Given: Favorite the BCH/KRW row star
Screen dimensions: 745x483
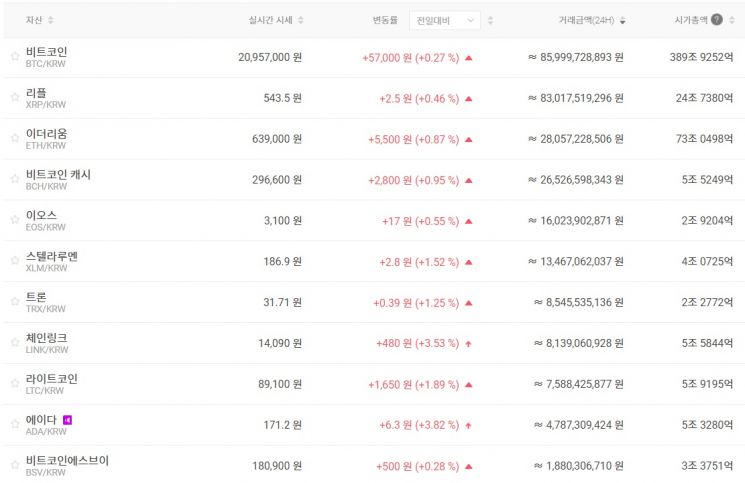Looking at the screenshot, I should click(15, 179).
